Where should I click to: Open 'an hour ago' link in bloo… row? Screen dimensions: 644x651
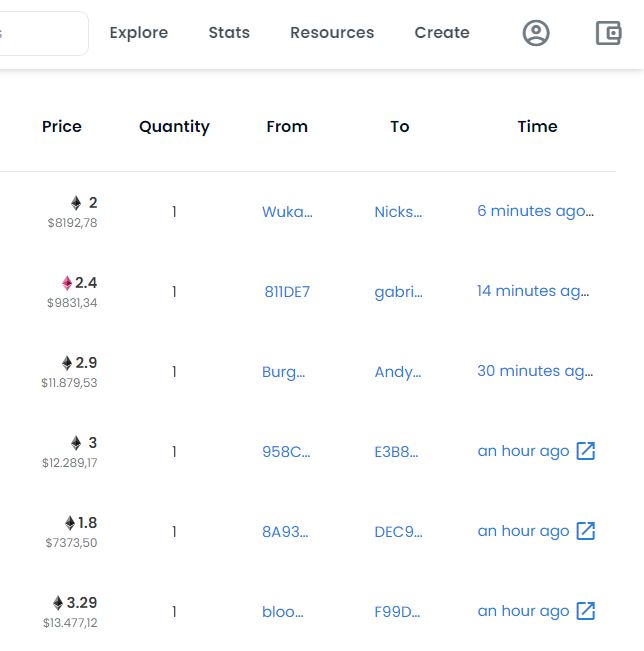click(524, 612)
